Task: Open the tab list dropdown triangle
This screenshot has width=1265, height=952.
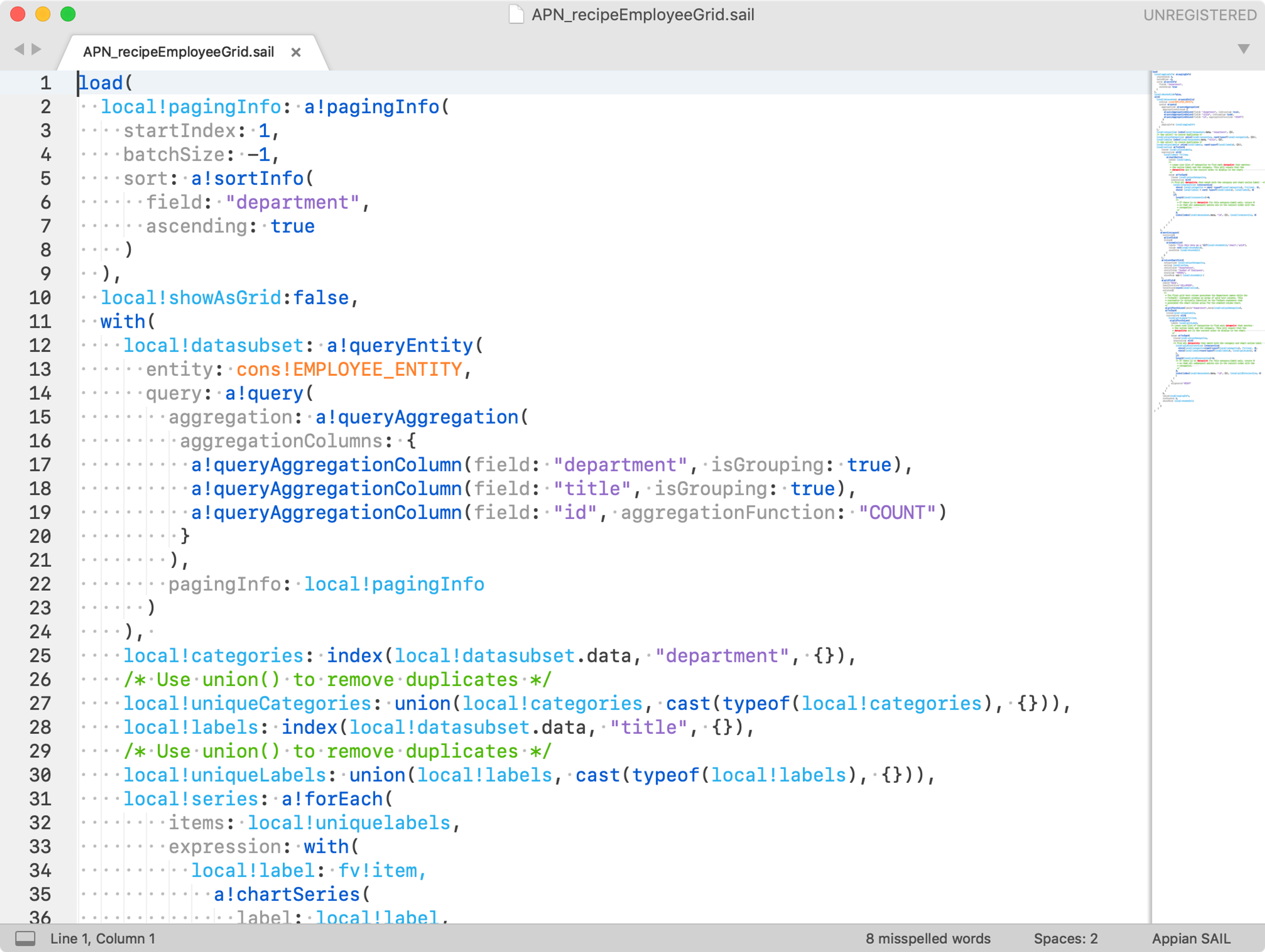Action: click(1243, 49)
